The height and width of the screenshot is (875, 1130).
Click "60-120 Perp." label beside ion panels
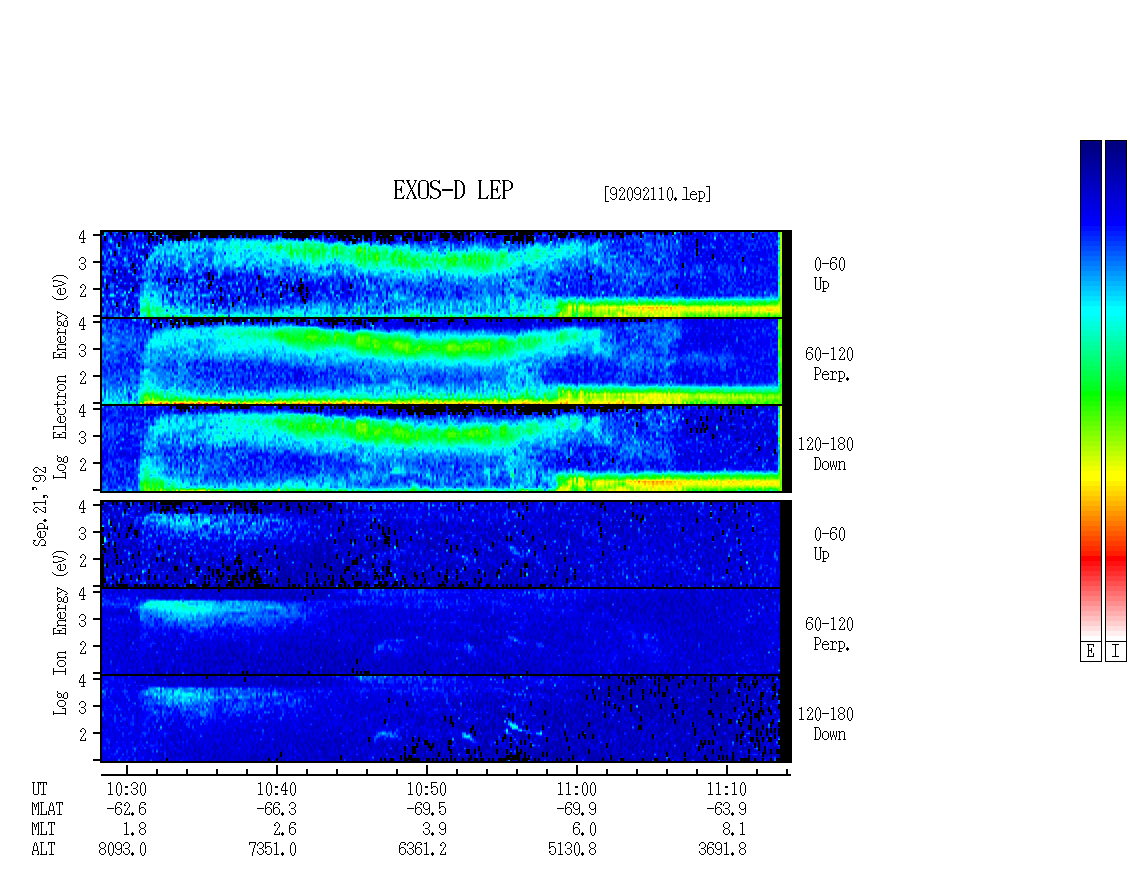829,634
